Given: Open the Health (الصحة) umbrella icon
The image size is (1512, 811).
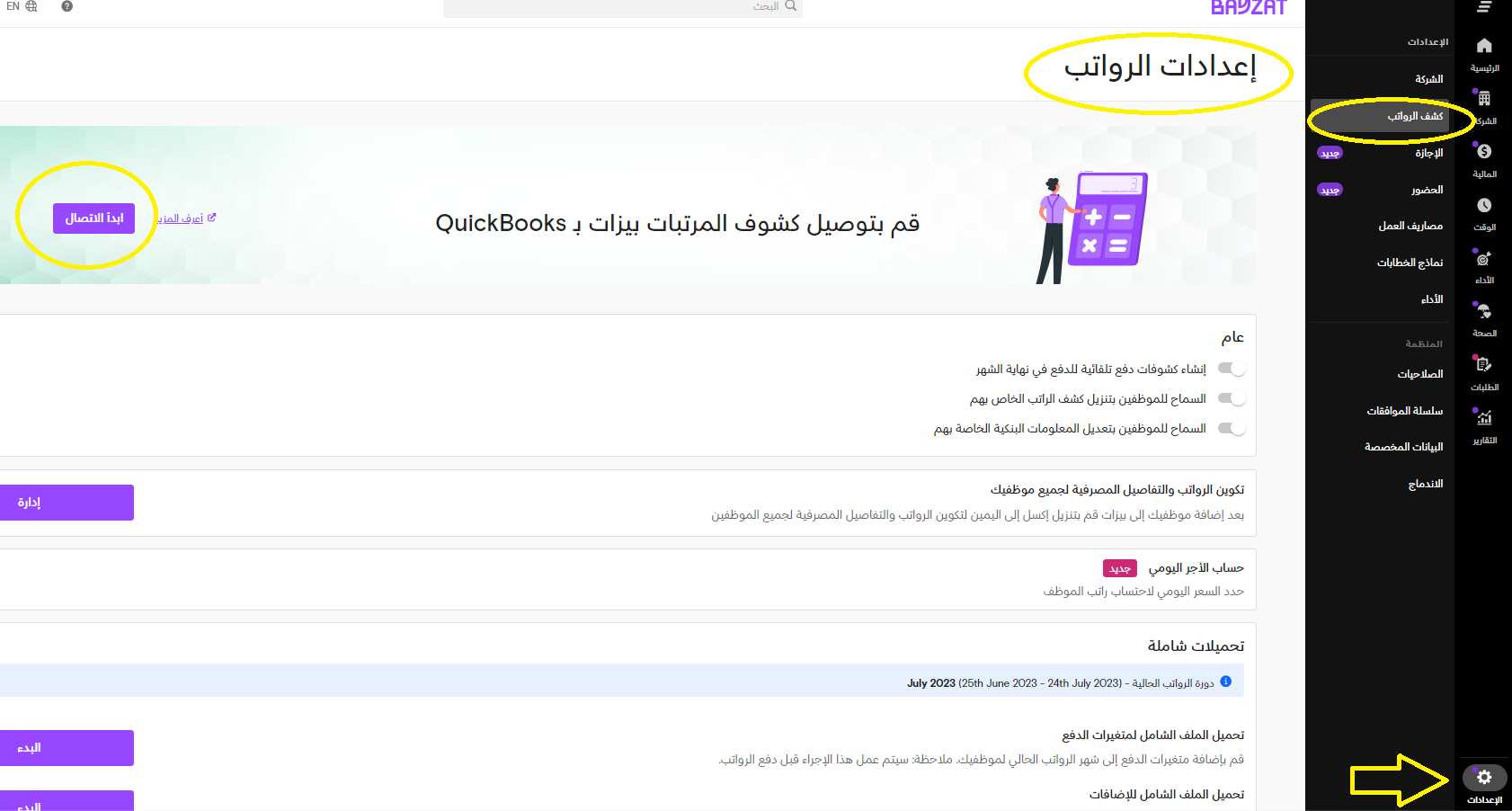Looking at the screenshot, I should pos(1484,312).
